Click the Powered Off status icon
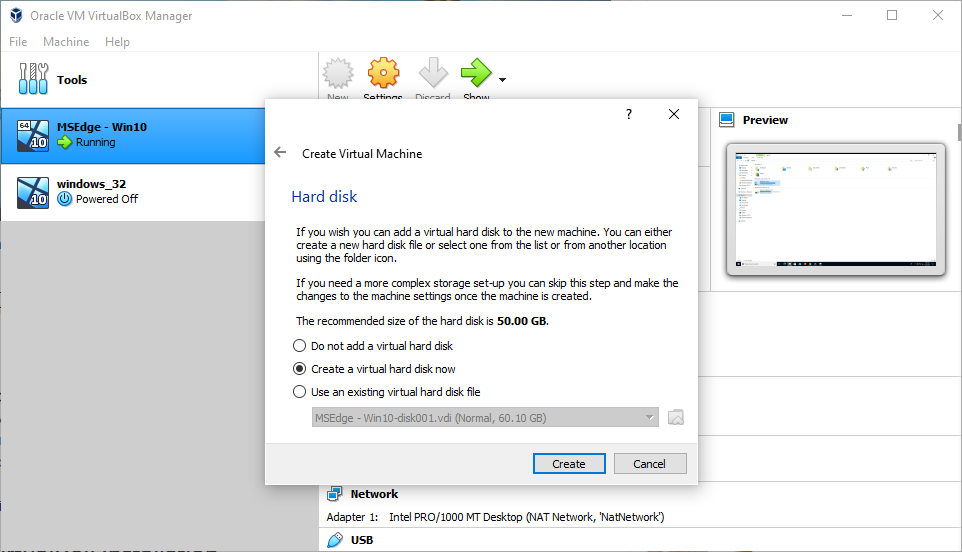Image resolution: width=962 pixels, height=552 pixels. click(64, 199)
